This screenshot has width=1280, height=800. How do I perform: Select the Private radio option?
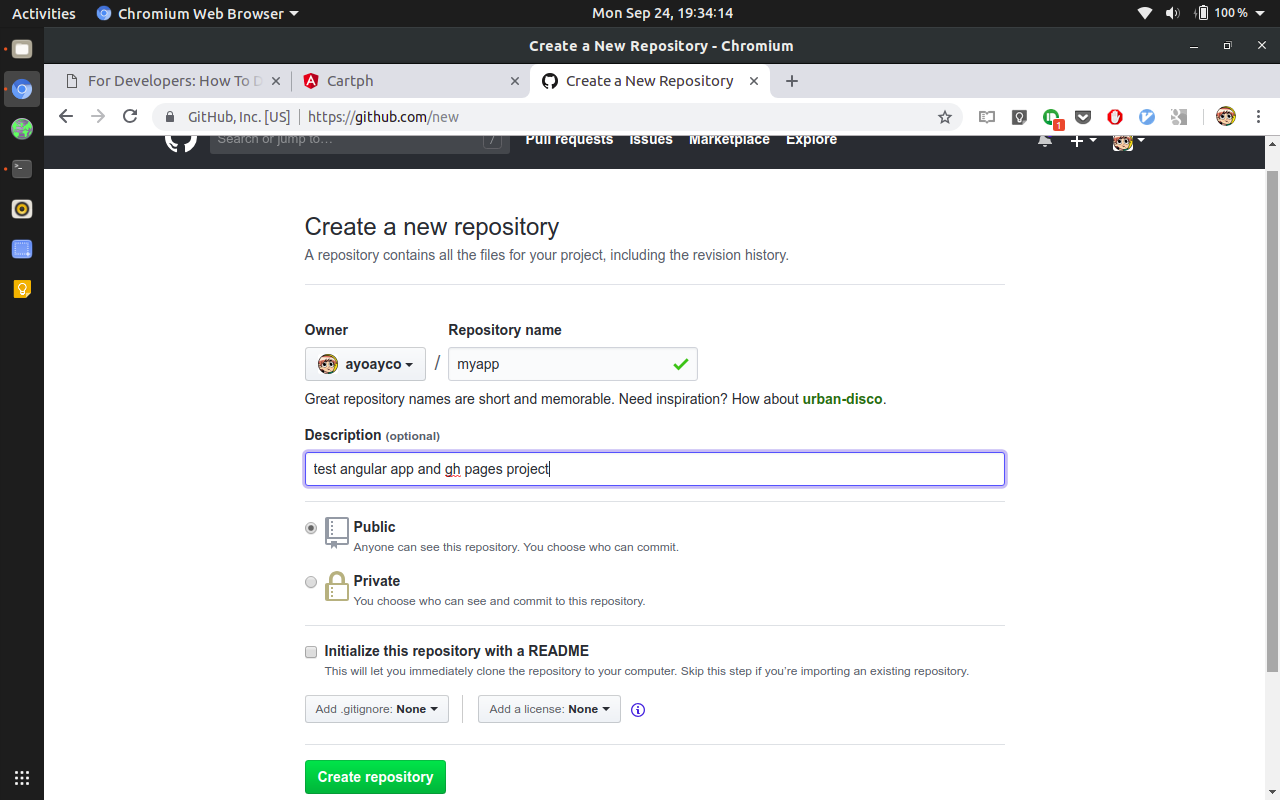311,582
